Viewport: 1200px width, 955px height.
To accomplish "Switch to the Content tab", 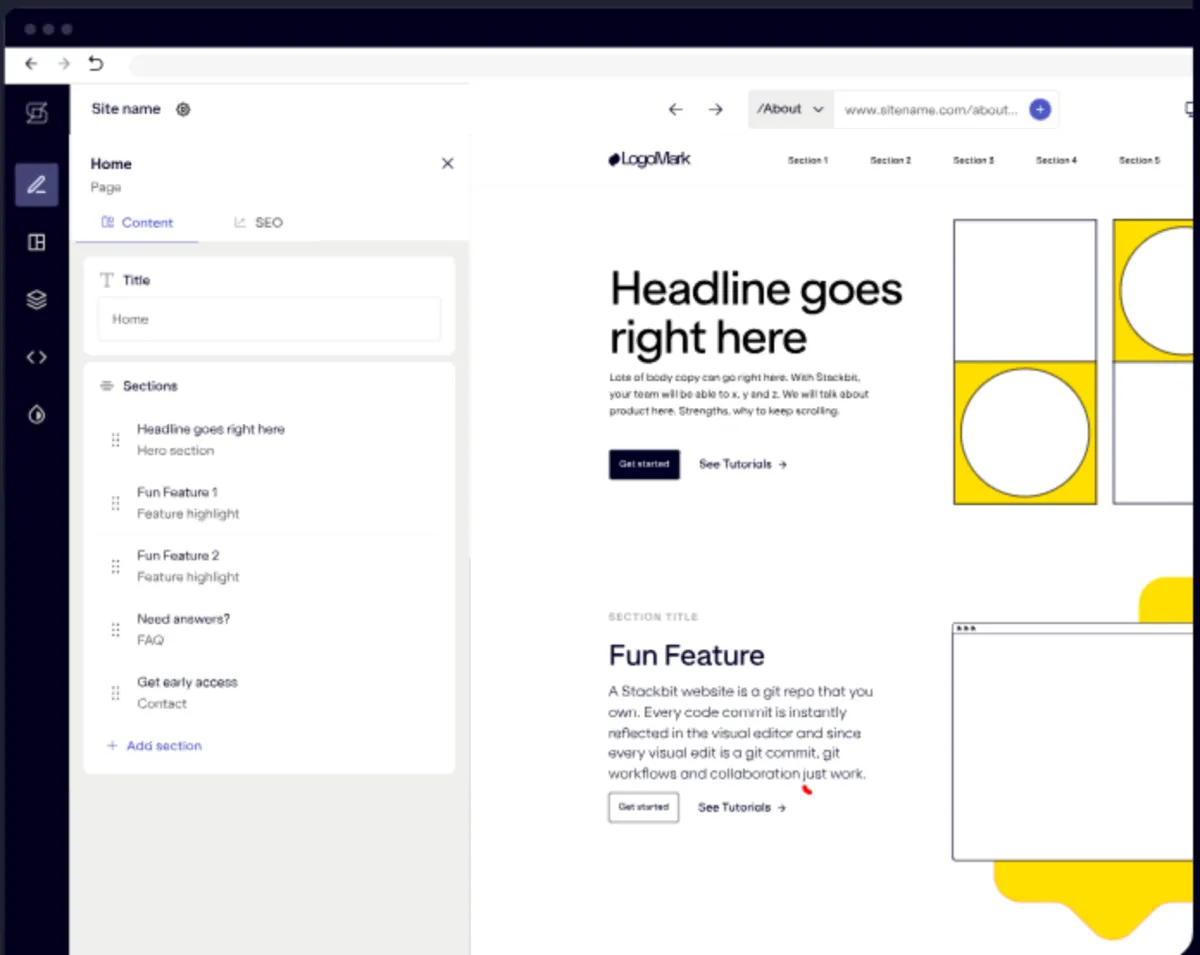I will [x=137, y=222].
